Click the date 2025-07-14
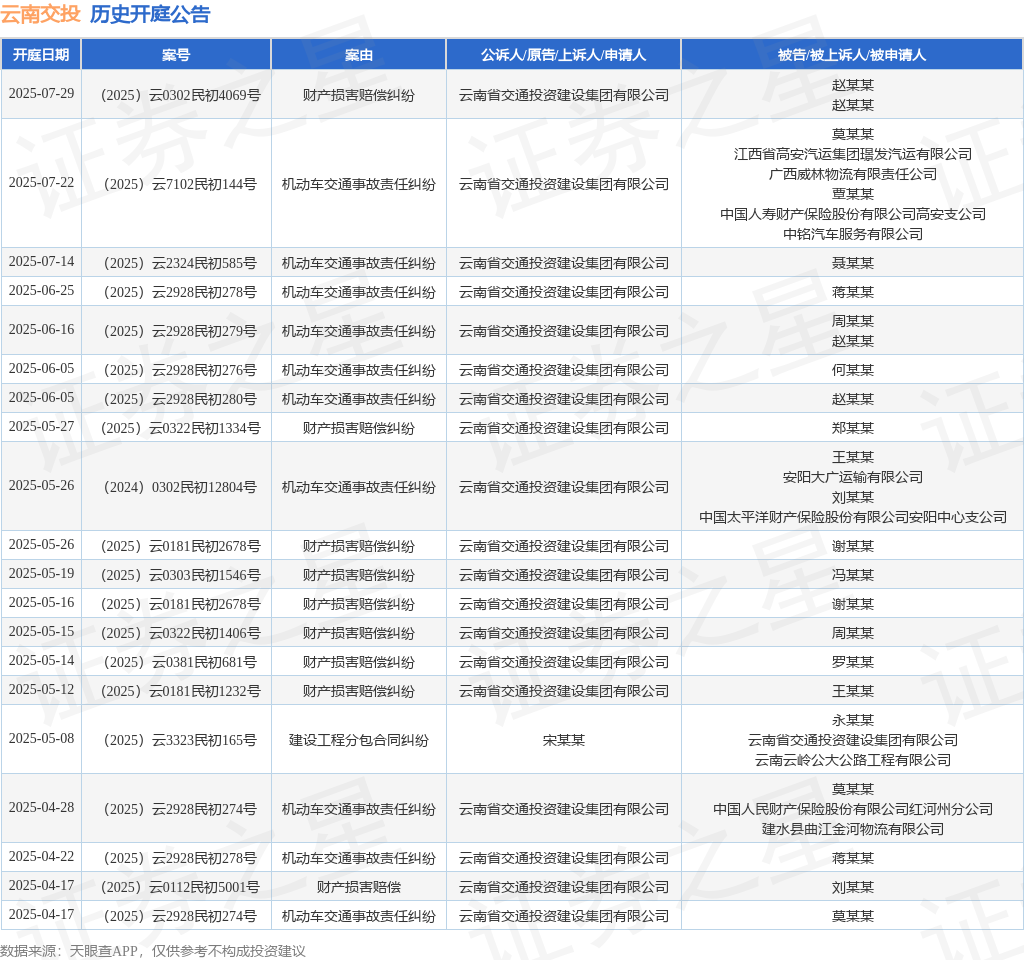This screenshot has height=960, width=1024. point(41,261)
